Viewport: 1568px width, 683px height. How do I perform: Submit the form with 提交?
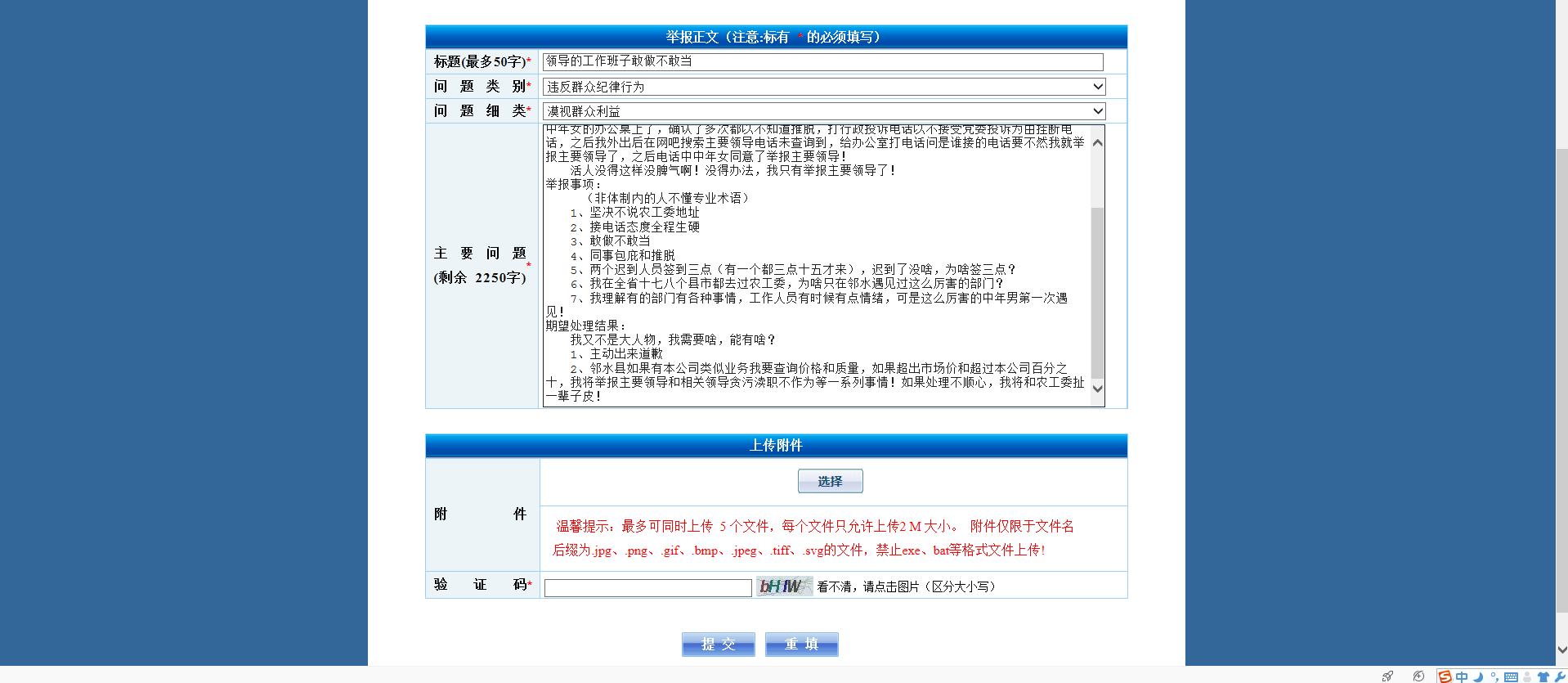click(718, 644)
